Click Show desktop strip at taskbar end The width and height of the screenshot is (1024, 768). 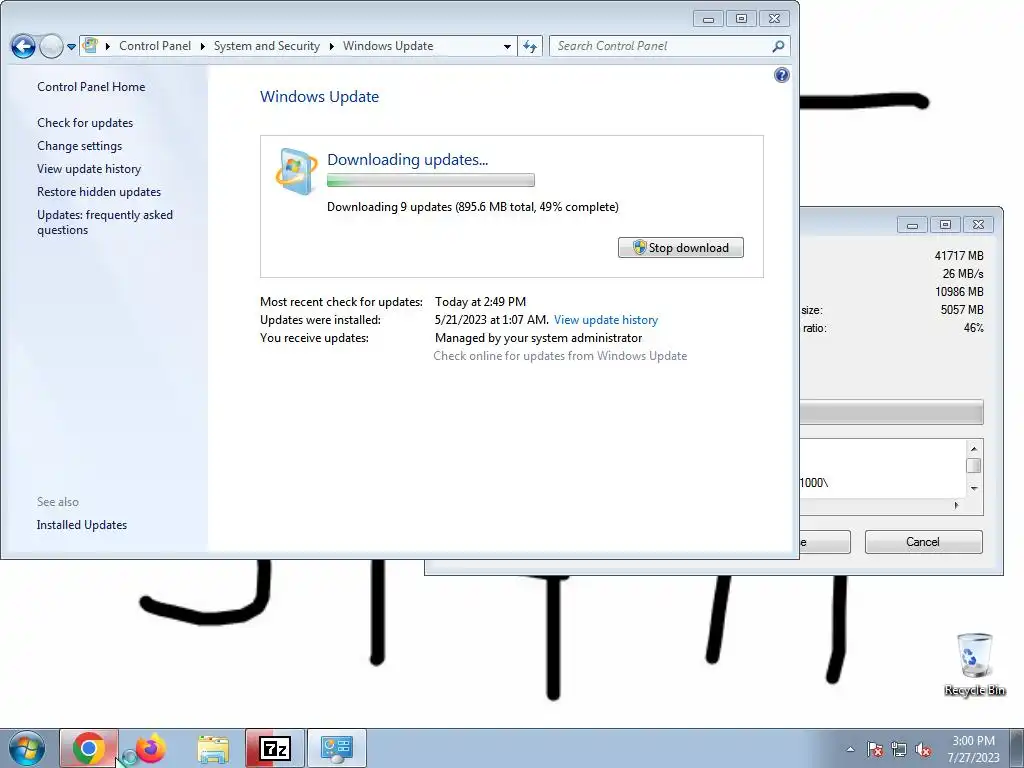point(1016,748)
